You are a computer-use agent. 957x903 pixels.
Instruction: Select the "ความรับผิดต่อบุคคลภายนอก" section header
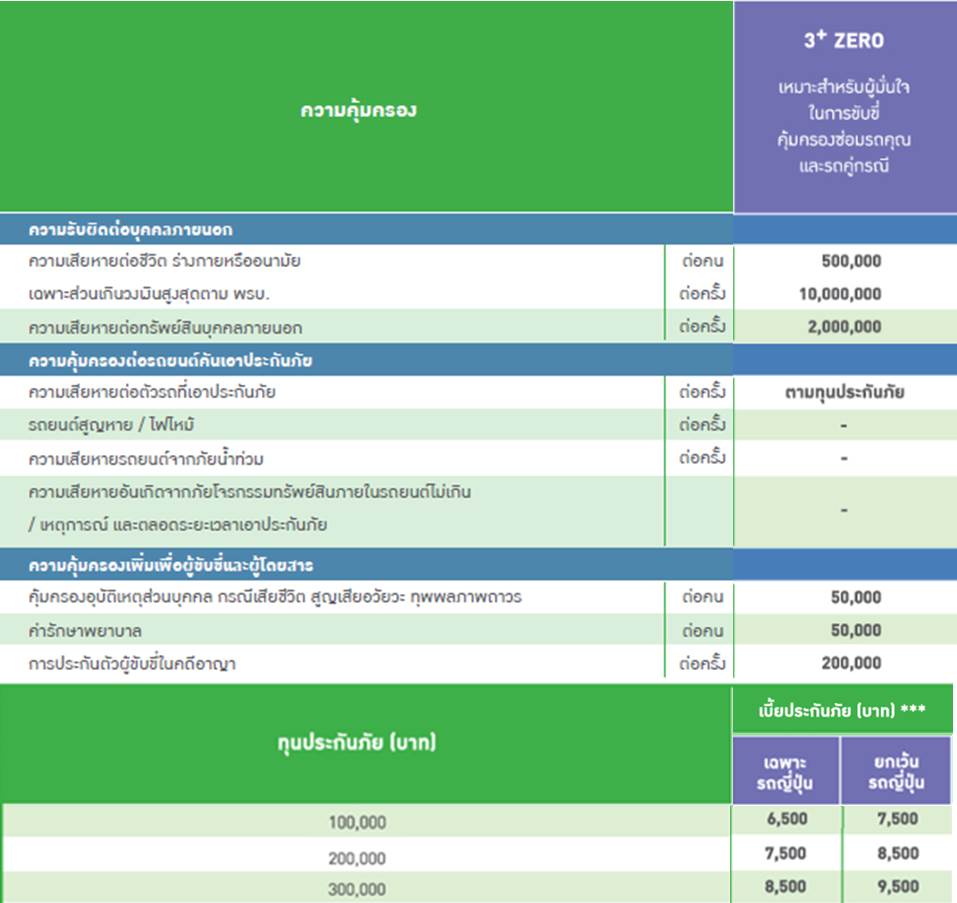(131, 230)
